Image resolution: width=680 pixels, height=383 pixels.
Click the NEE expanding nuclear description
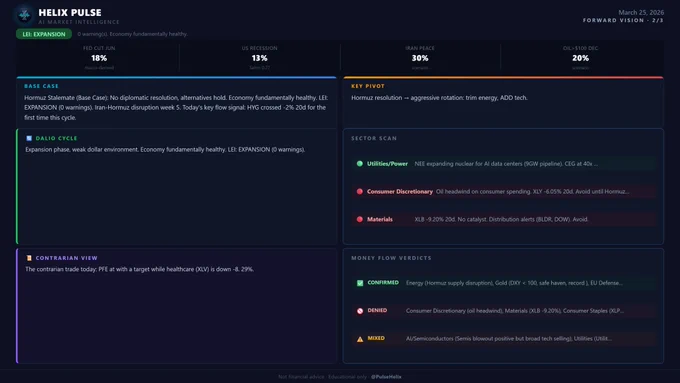click(506, 164)
